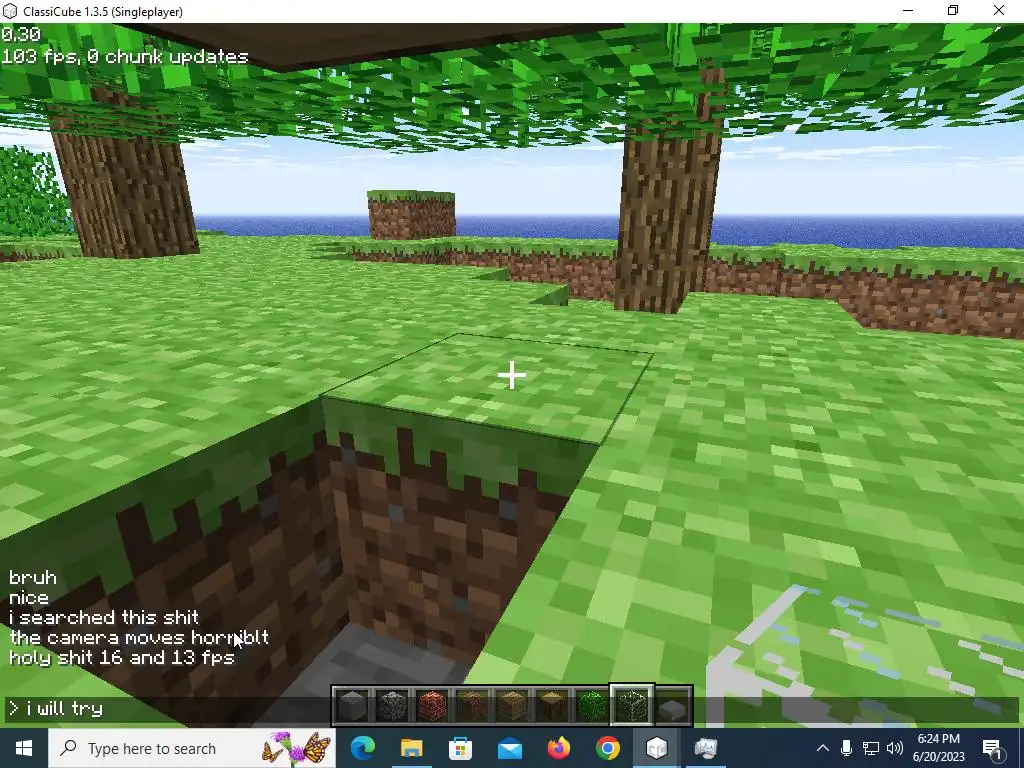The height and width of the screenshot is (768, 1024).
Task: Select the log block in the hotbar
Action: [552, 706]
